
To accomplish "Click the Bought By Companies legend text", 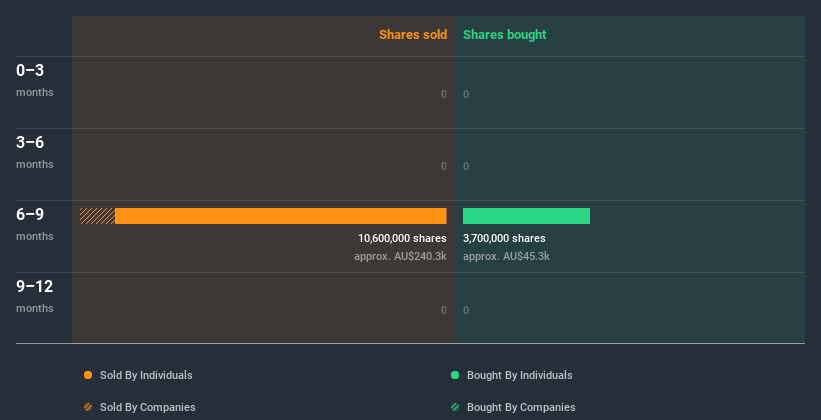I will click(x=521, y=407).
